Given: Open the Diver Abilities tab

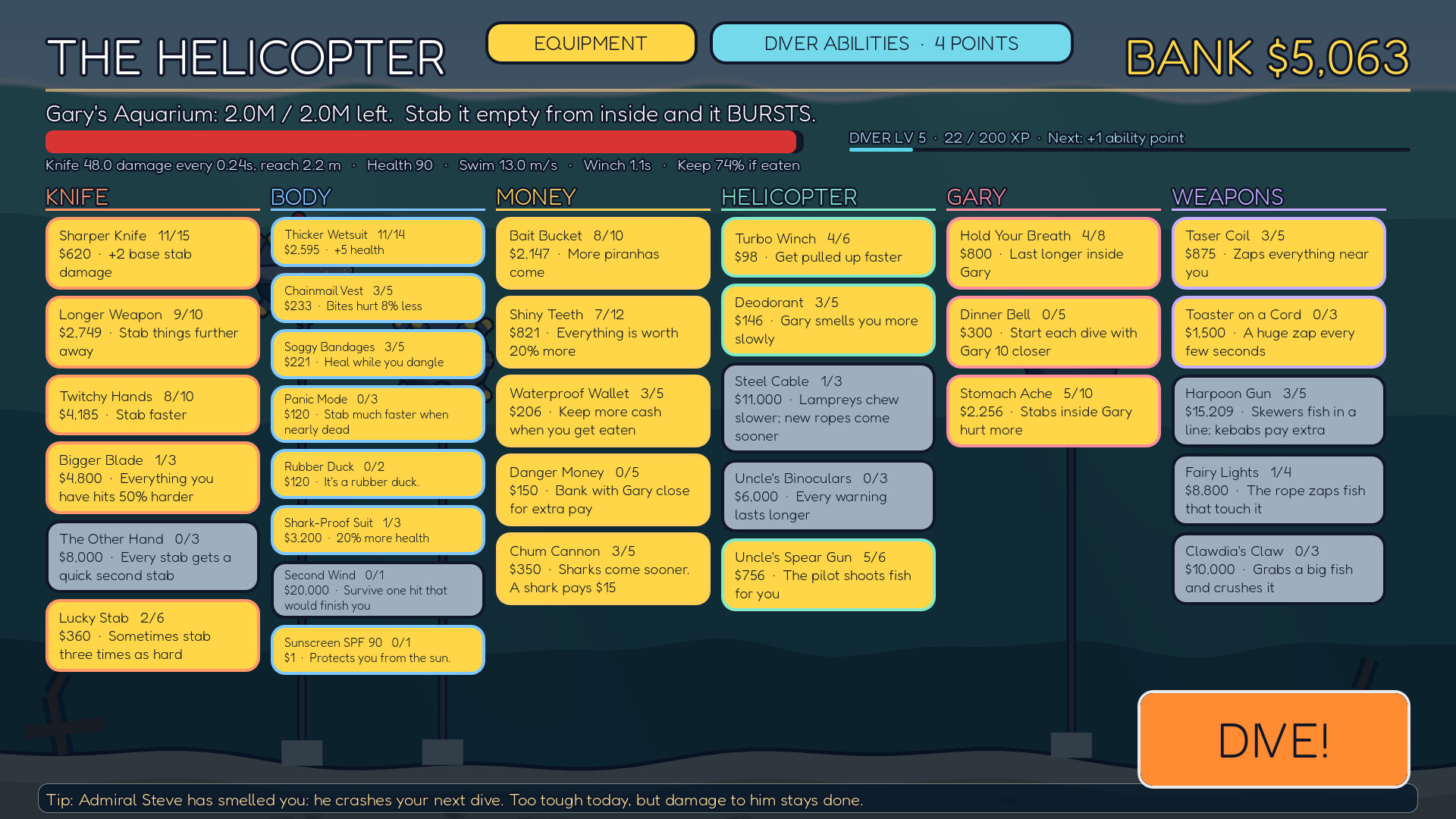Looking at the screenshot, I should [891, 43].
